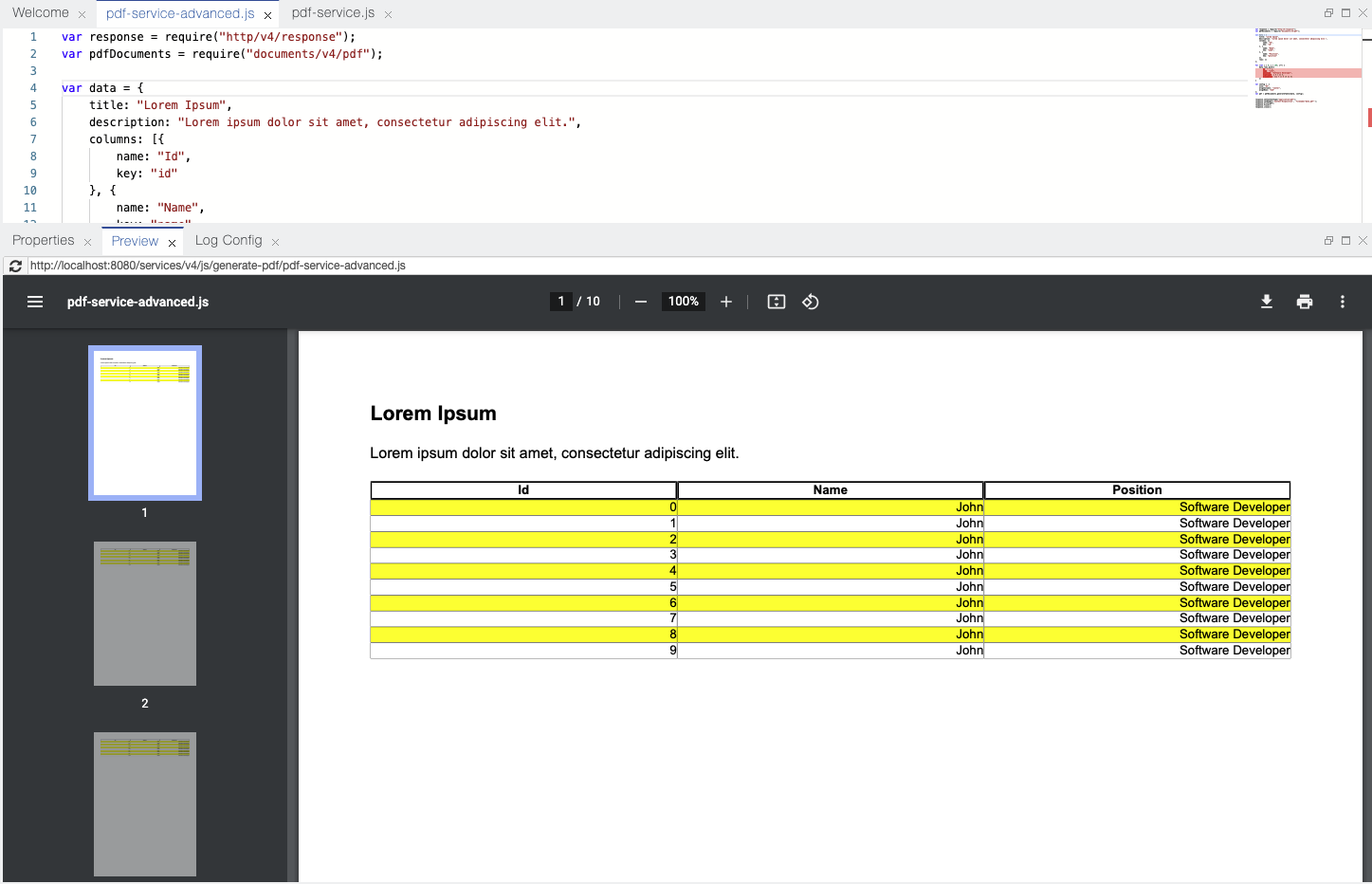Close the Log Config panel tab

click(x=275, y=242)
